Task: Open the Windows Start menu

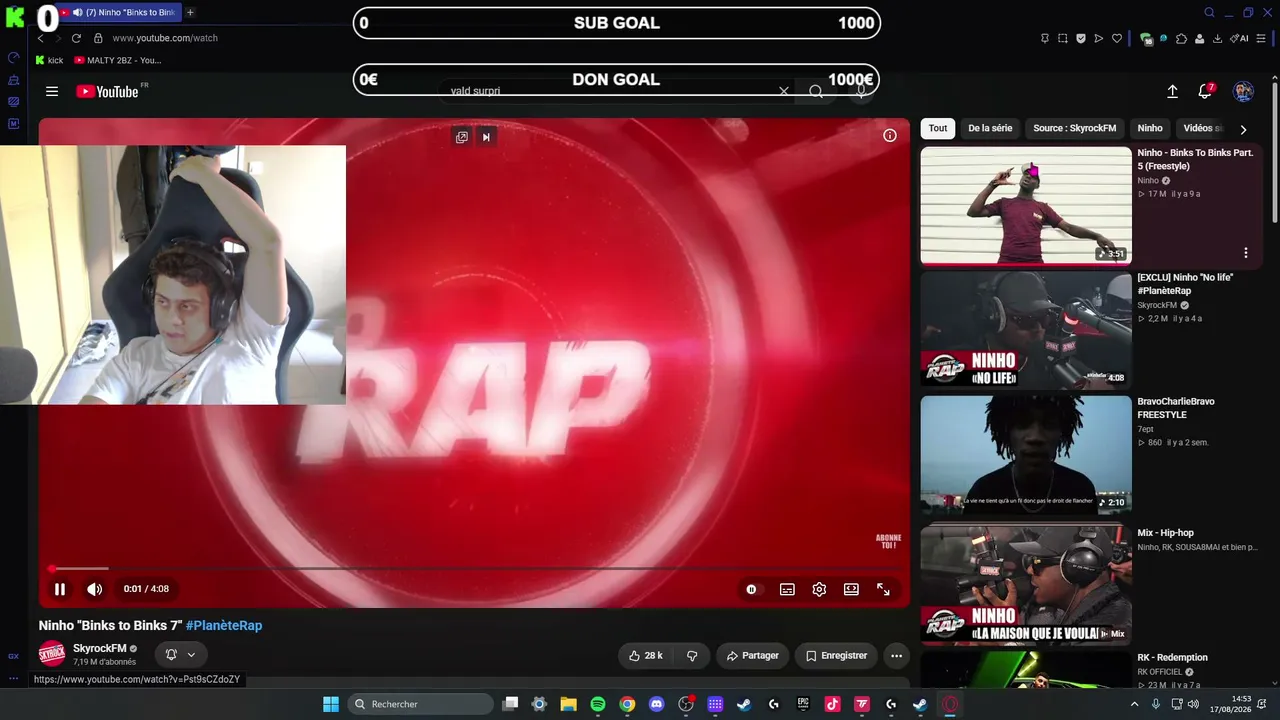Action: 331,704
